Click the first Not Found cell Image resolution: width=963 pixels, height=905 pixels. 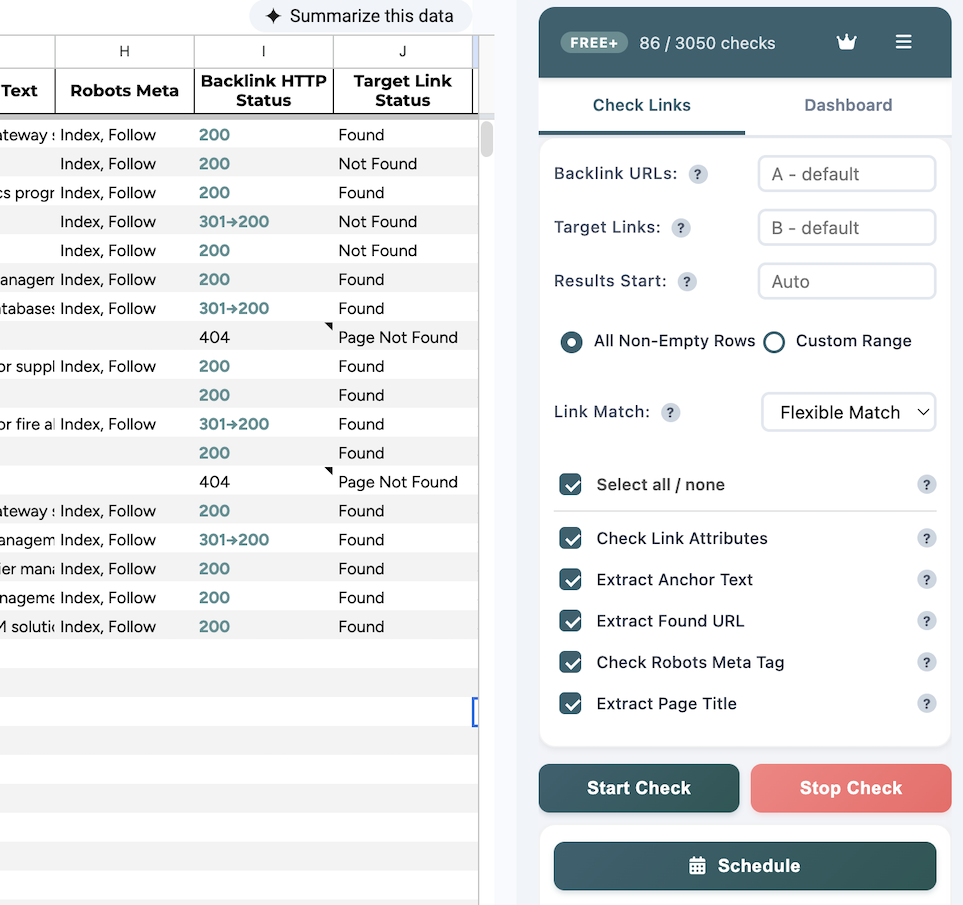click(403, 164)
